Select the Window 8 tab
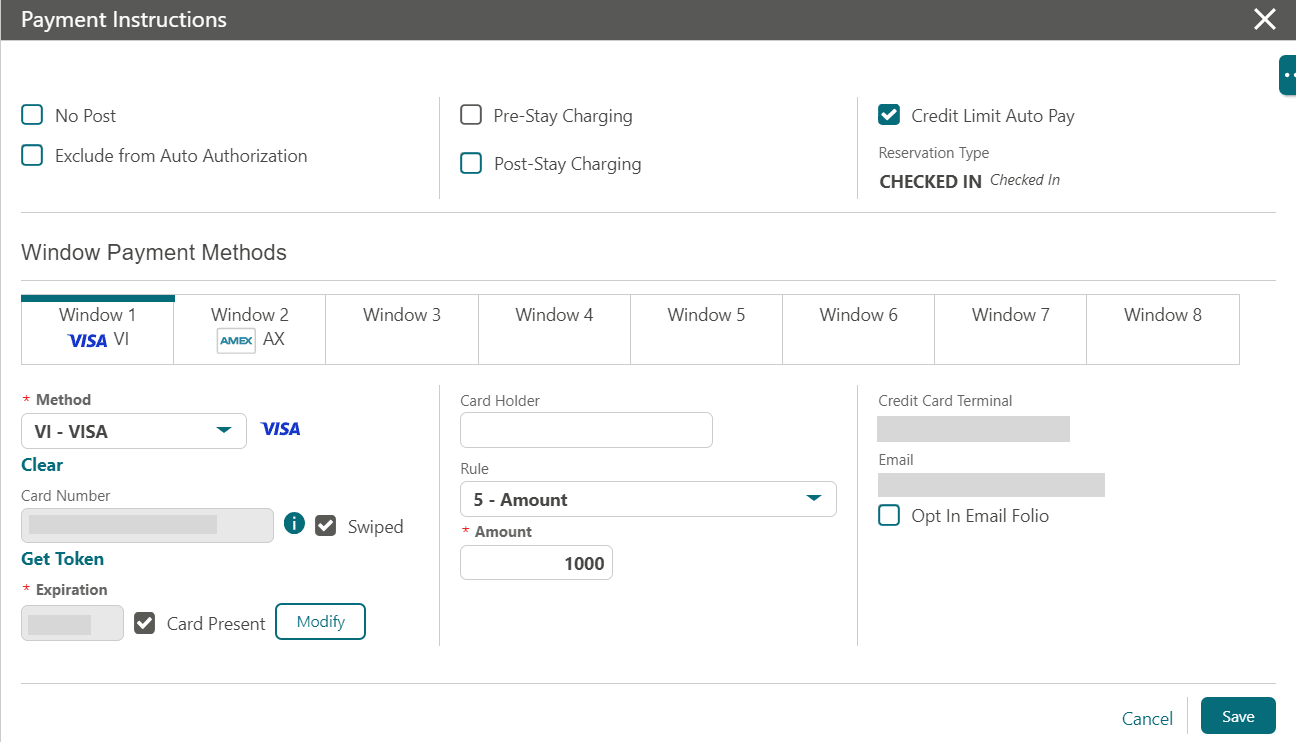 [1162, 329]
